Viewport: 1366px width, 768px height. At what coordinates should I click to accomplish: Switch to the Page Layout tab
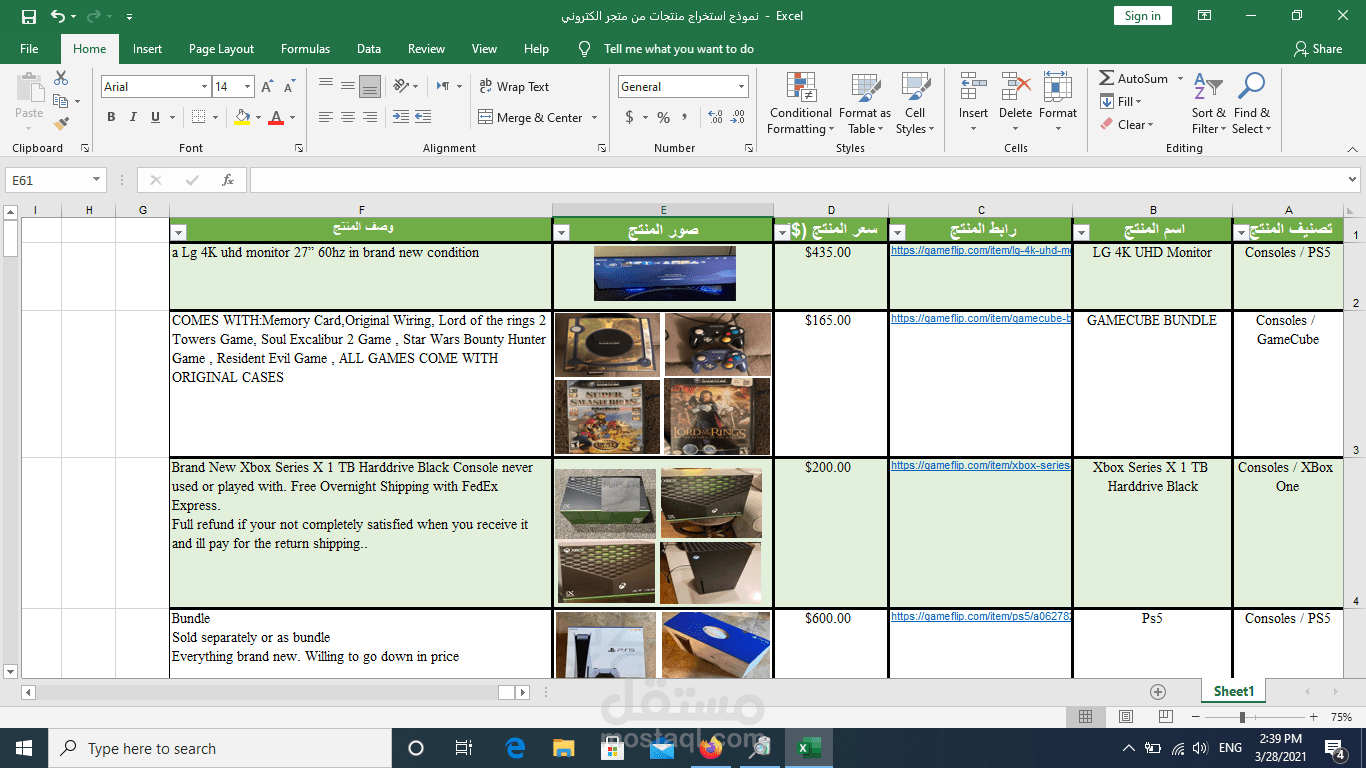pyautogui.click(x=221, y=49)
